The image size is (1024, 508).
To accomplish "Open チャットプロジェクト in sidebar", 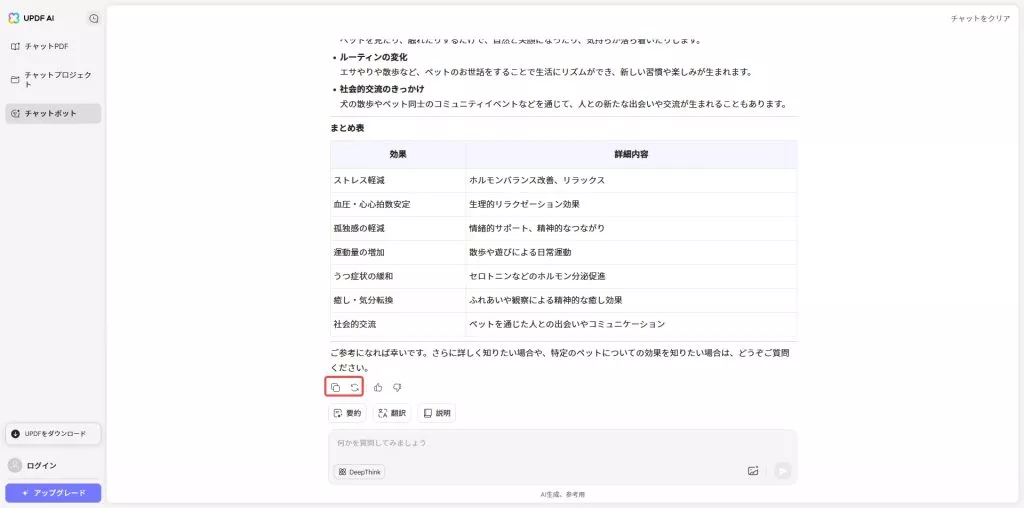I will point(53,80).
